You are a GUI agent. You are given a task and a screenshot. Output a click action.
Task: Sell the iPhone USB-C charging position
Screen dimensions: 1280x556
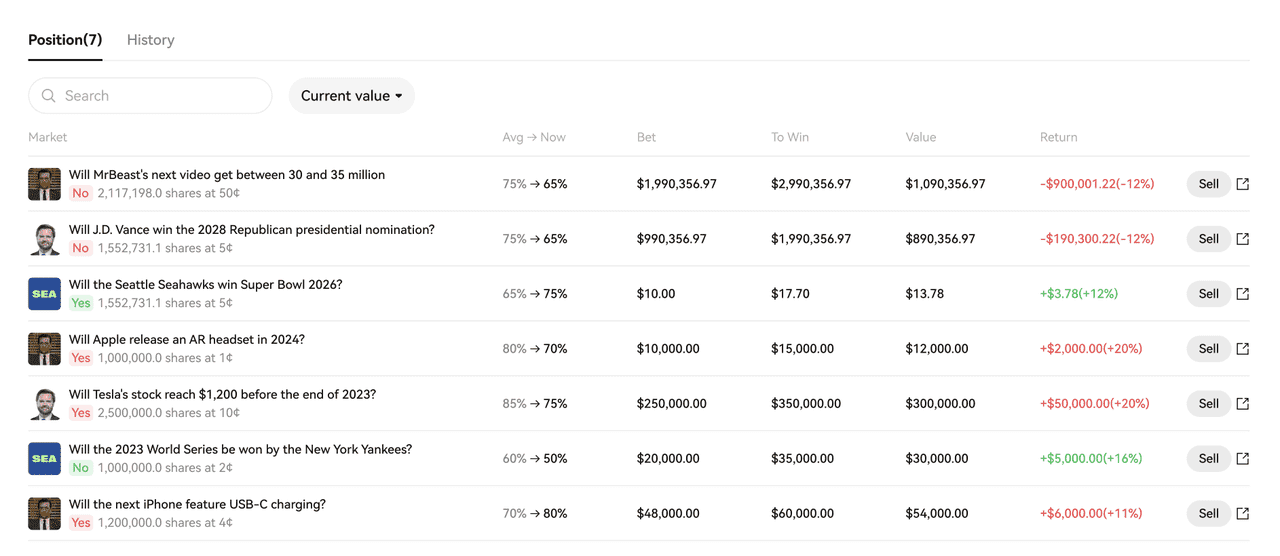click(x=1208, y=514)
